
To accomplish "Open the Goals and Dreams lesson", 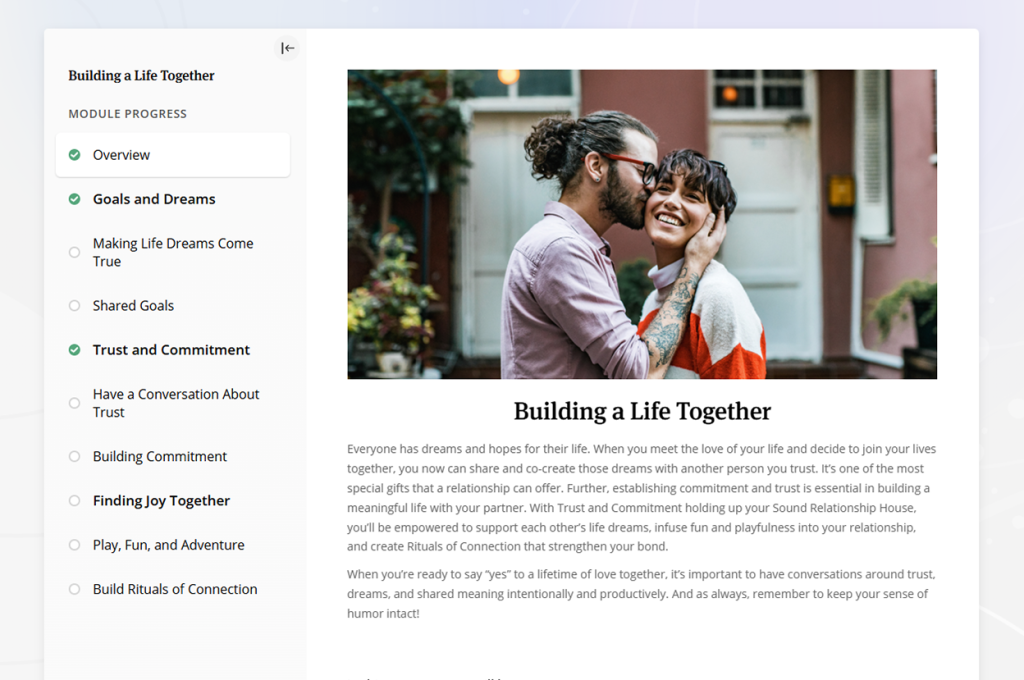I will click(x=153, y=199).
